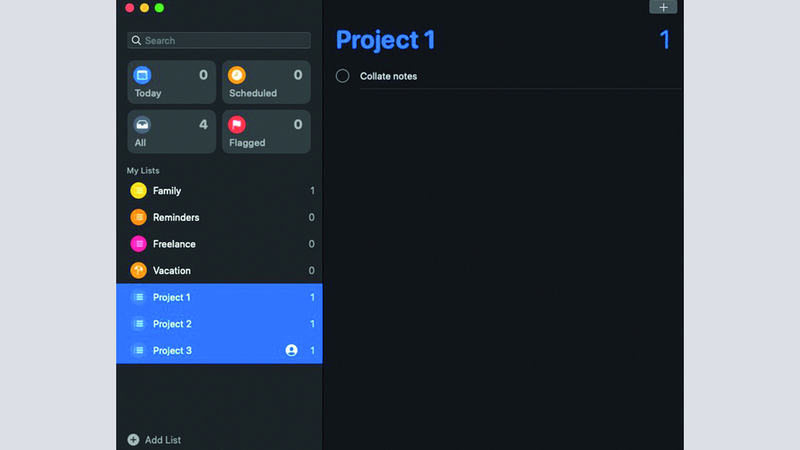Open the Flagged smart list tile
This screenshot has height=450, width=800.
[265, 133]
